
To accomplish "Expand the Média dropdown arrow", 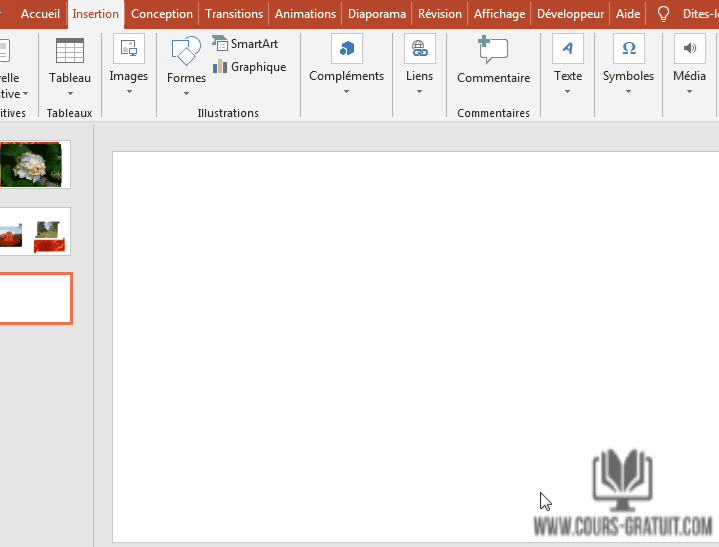I will click(689, 92).
